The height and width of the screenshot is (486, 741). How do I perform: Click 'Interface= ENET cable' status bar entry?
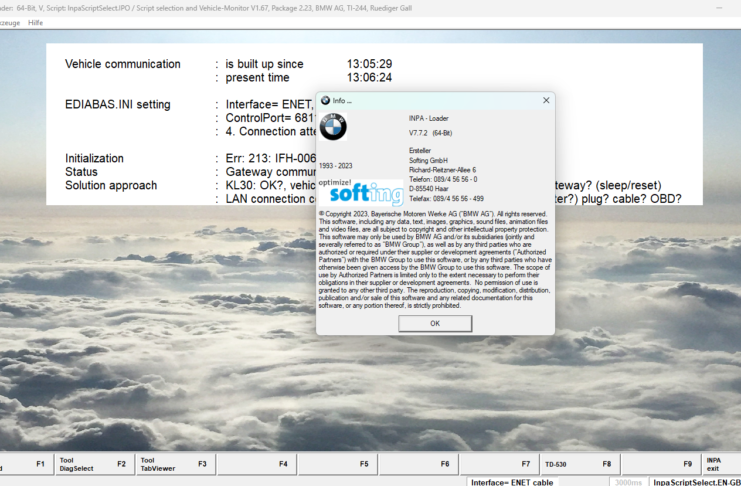coord(512,482)
